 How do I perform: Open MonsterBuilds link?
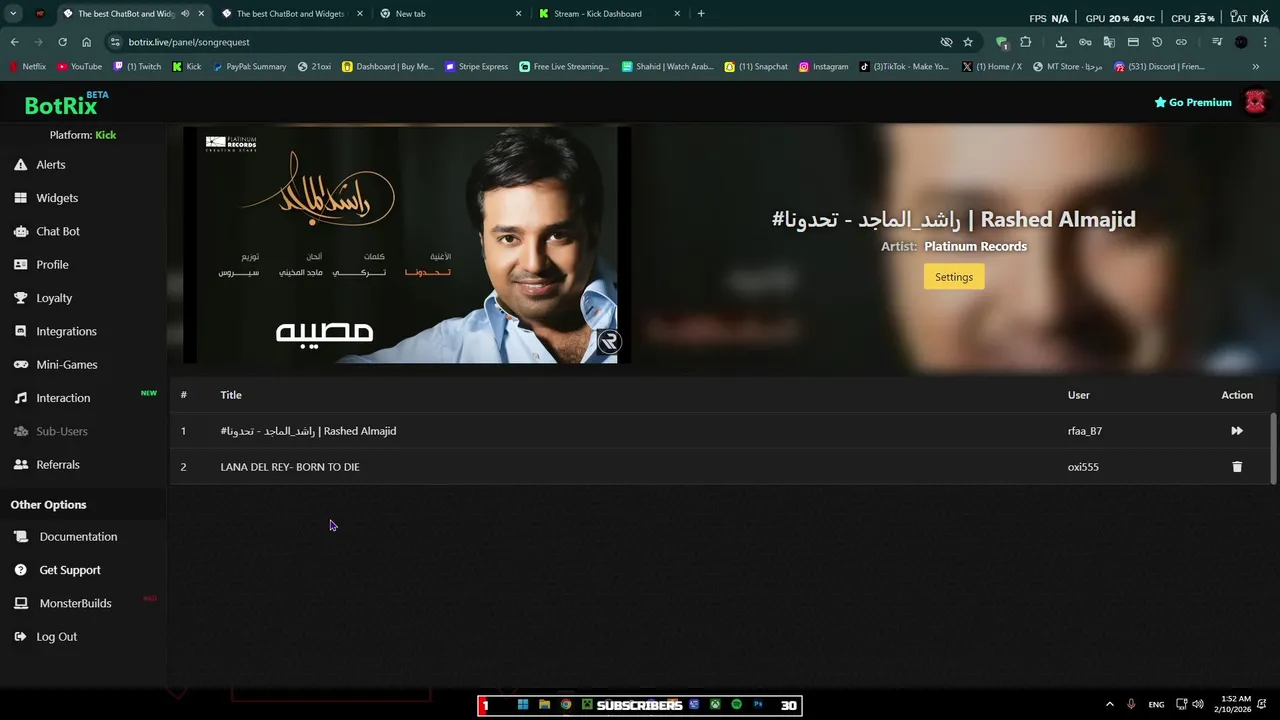click(75, 603)
